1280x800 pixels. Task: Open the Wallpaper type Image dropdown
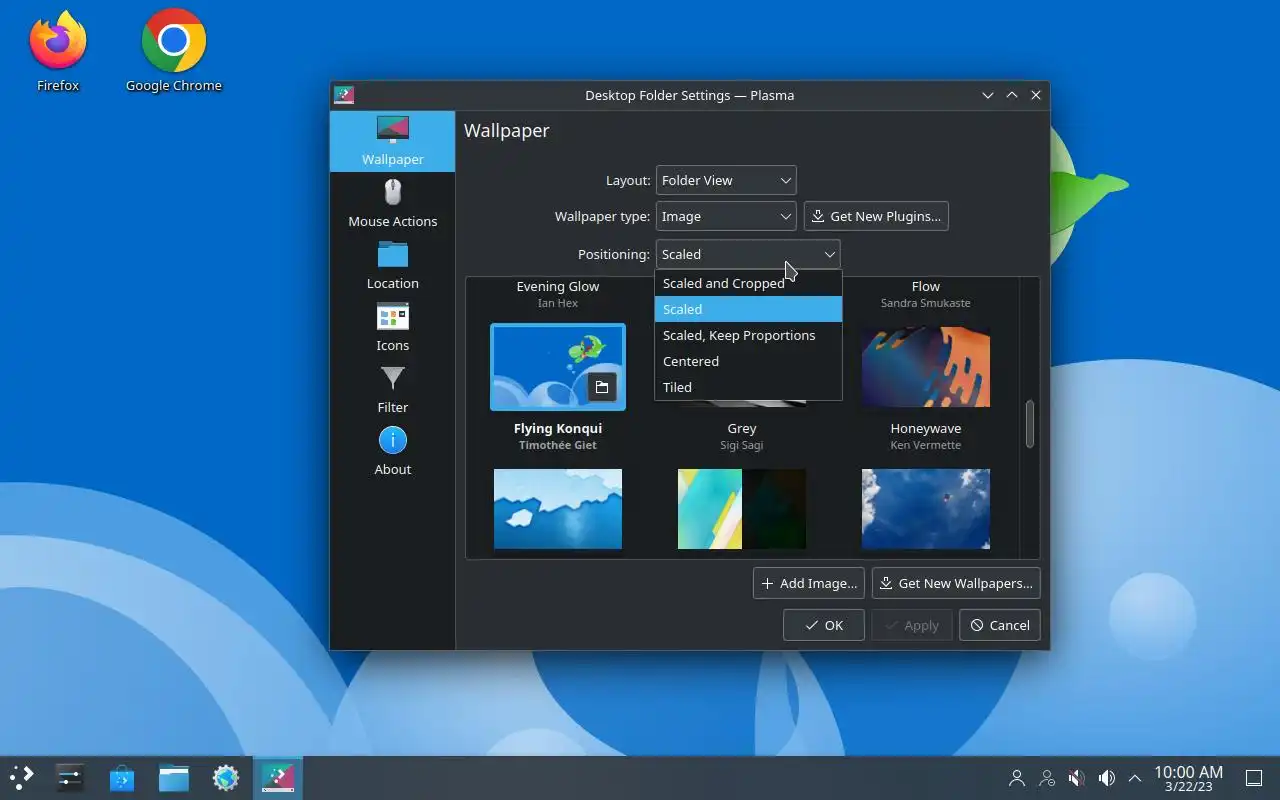click(726, 216)
